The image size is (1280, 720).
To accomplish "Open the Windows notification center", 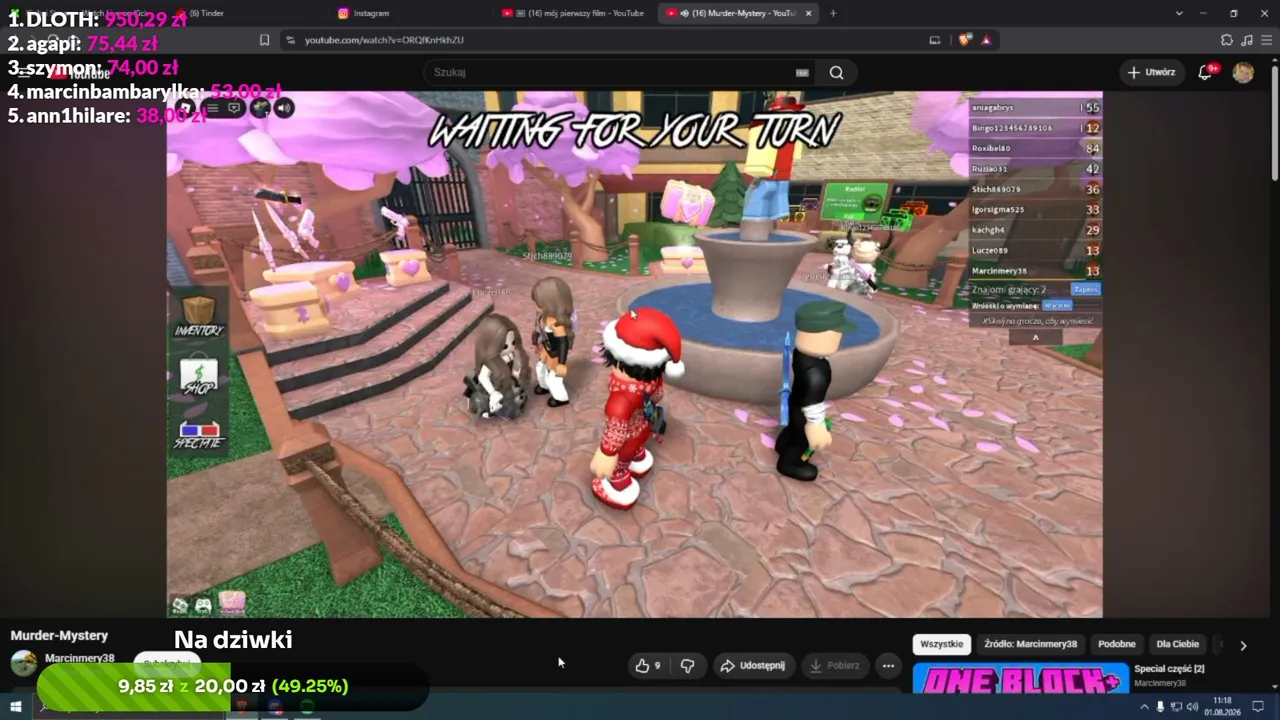I will 1259,707.
